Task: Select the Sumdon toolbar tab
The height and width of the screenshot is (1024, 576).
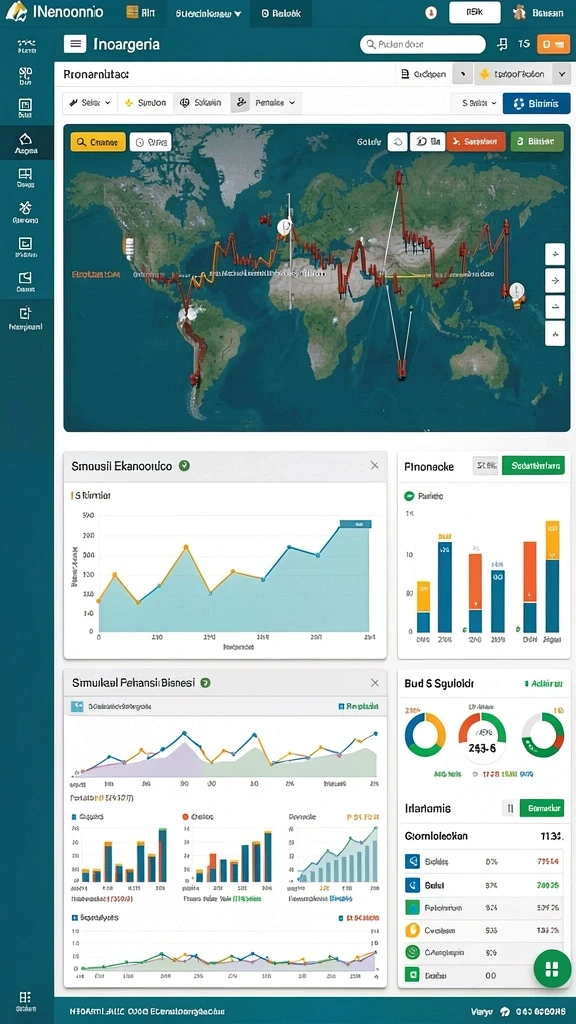Action: pos(146,103)
